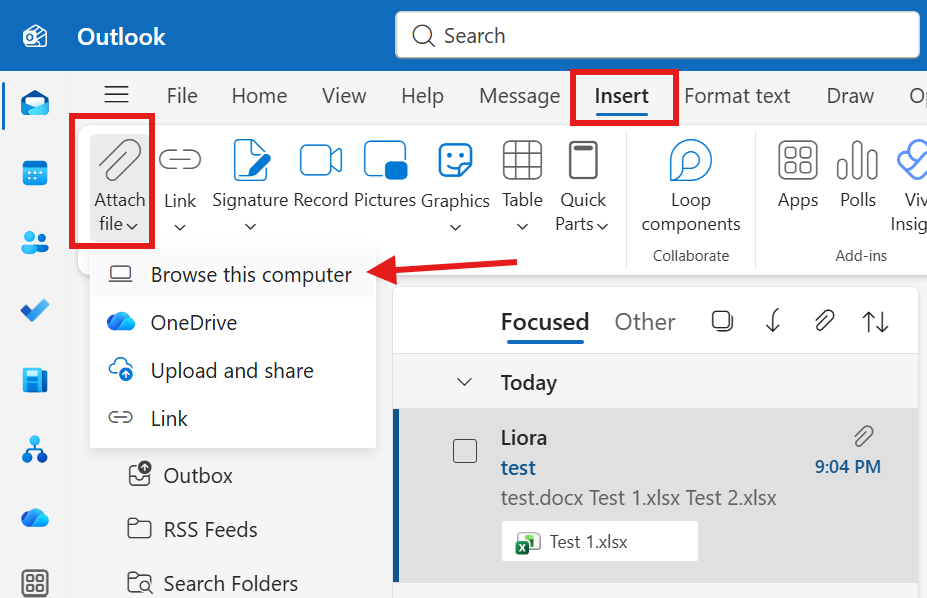Expand the Graphics dropdown chevron
927x598 pixels.
455,227
